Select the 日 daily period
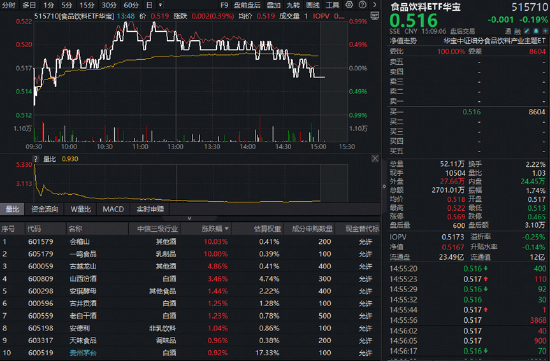 (149, 5)
